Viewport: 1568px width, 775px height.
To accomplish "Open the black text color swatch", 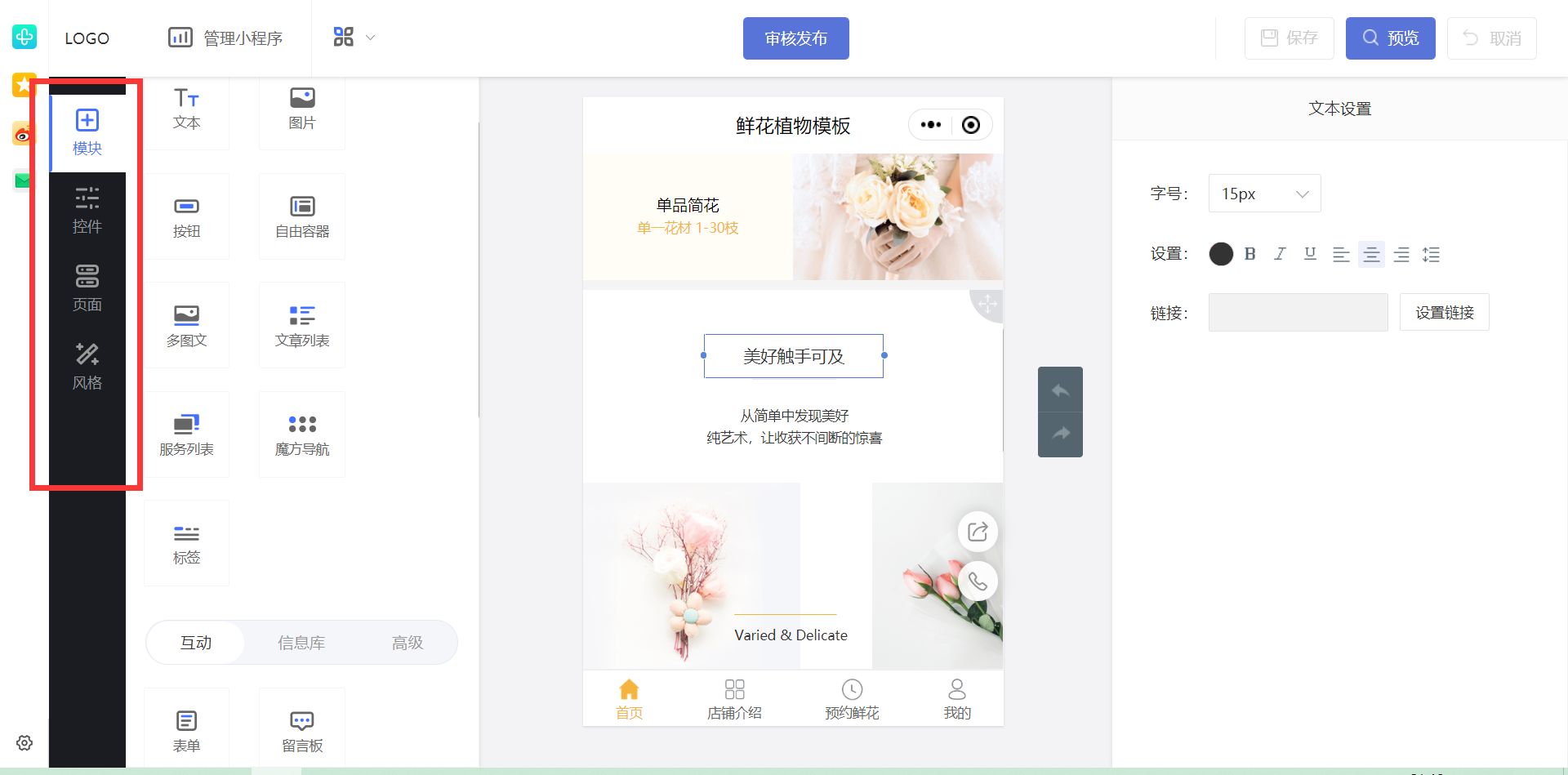I will coord(1220,254).
